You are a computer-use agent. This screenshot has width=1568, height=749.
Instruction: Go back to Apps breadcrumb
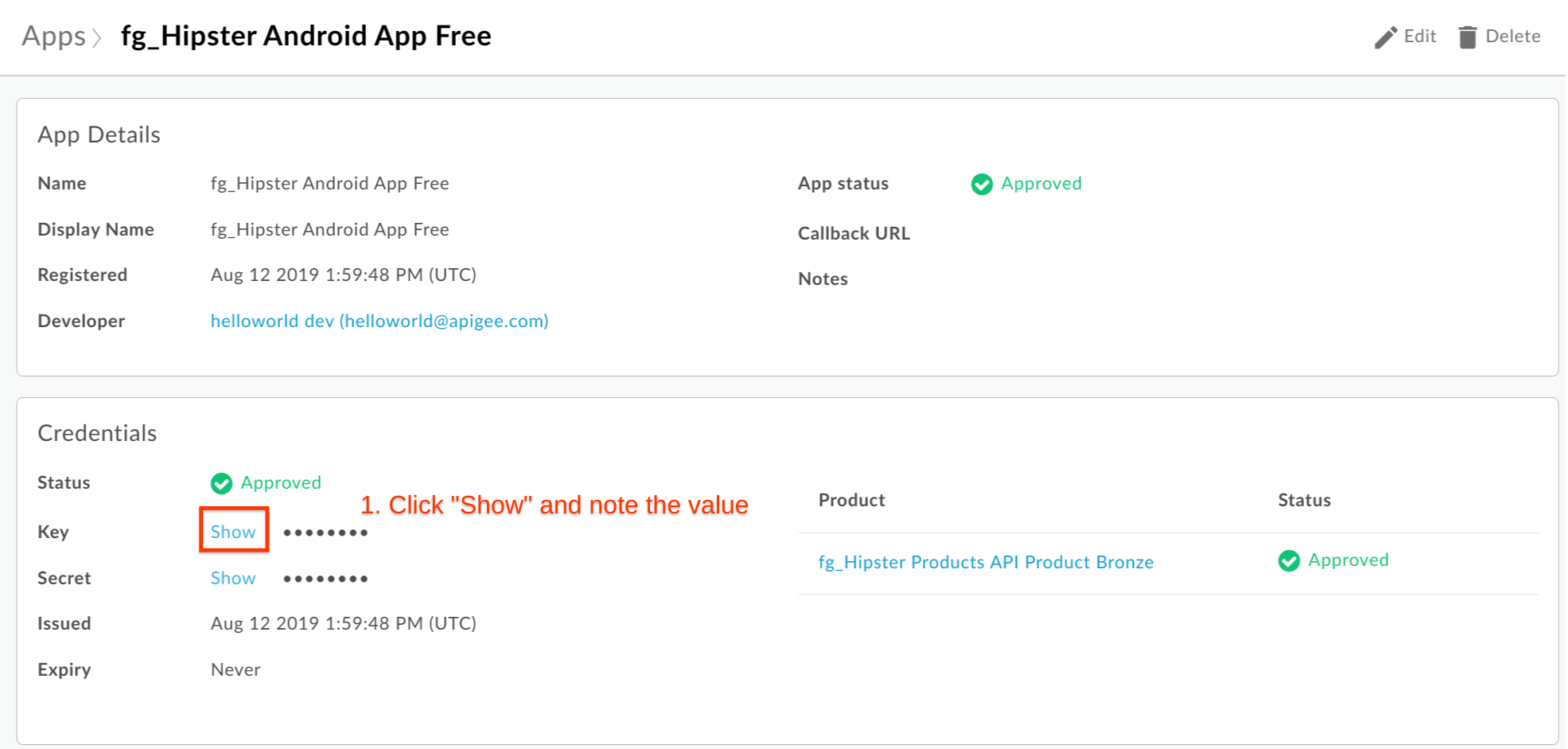[x=53, y=37]
